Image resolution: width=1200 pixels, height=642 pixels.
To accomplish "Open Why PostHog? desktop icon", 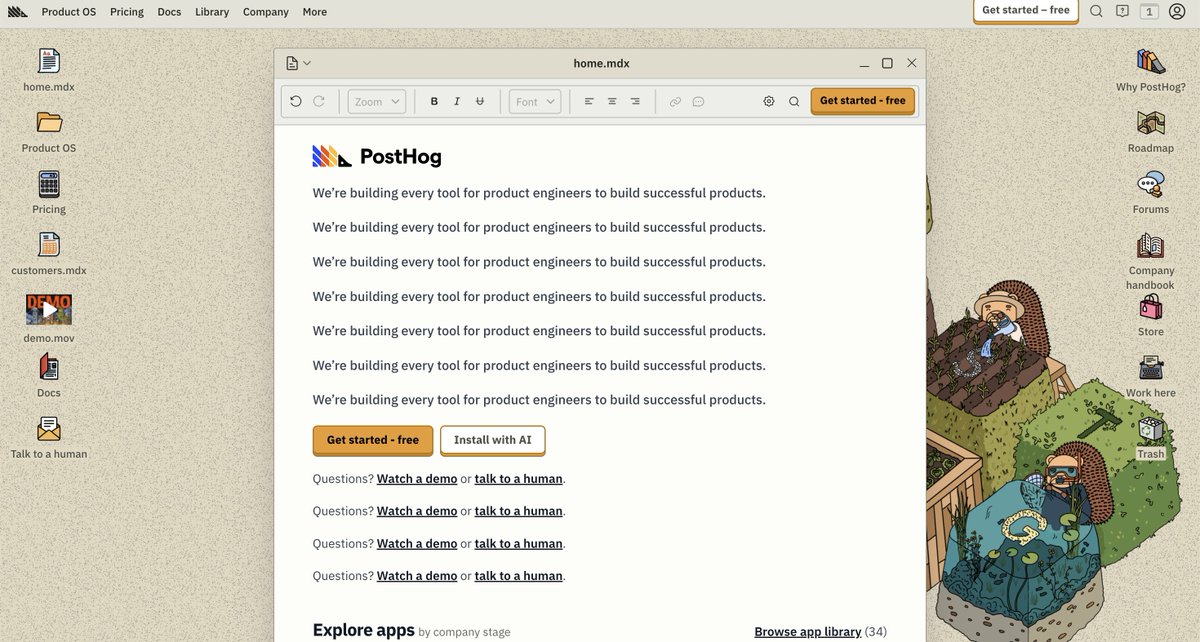I will 1151,61.
